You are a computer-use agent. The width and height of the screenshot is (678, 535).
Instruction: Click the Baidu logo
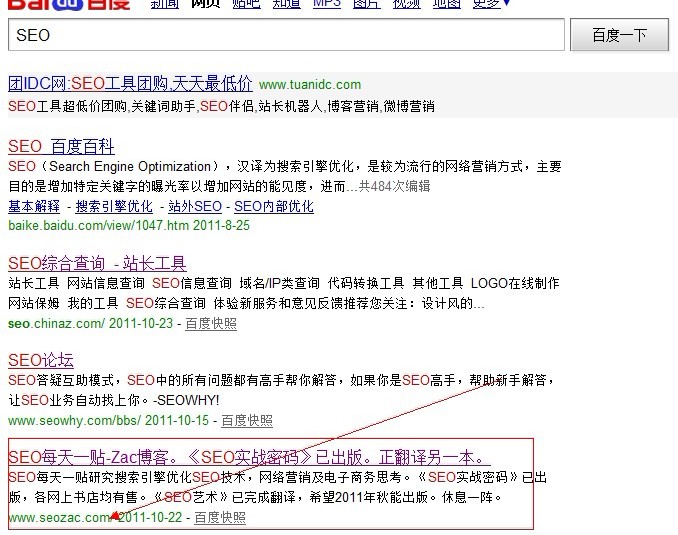(69, 4)
